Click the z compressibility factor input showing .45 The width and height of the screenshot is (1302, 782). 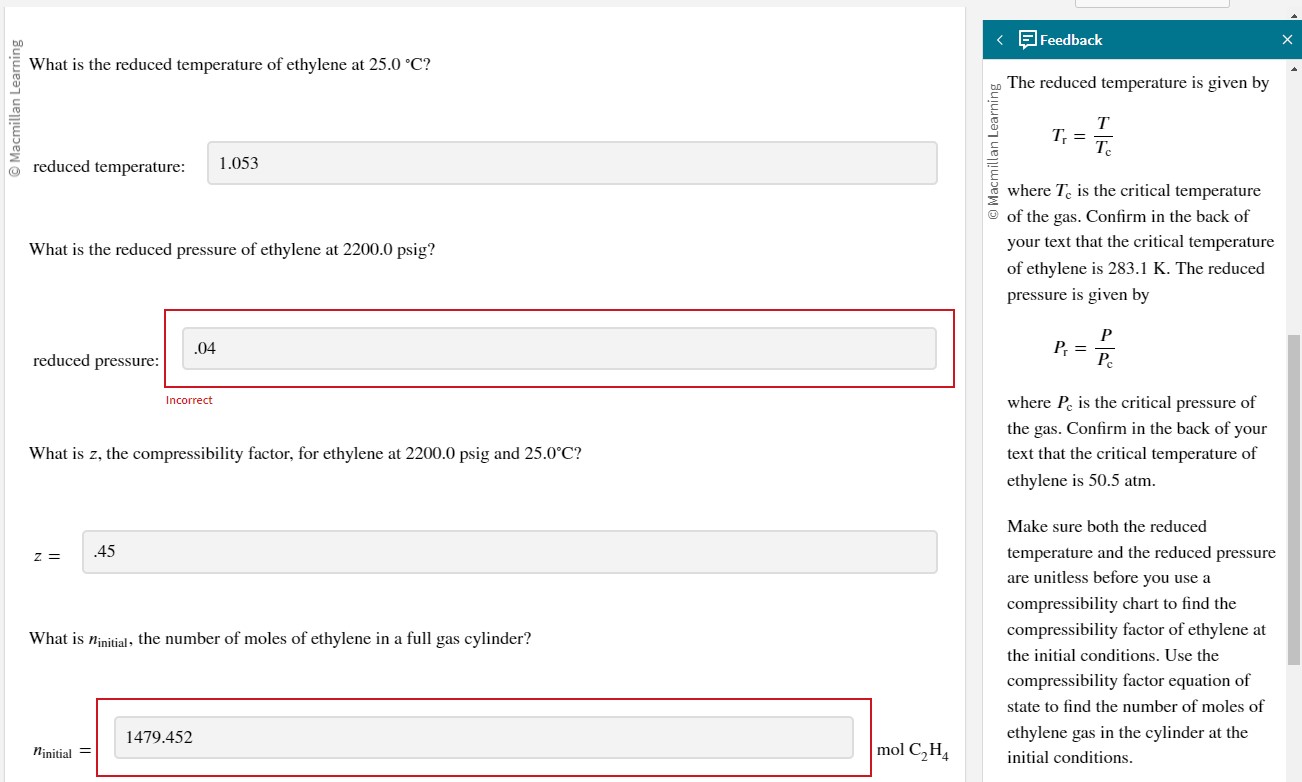tap(510, 551)
